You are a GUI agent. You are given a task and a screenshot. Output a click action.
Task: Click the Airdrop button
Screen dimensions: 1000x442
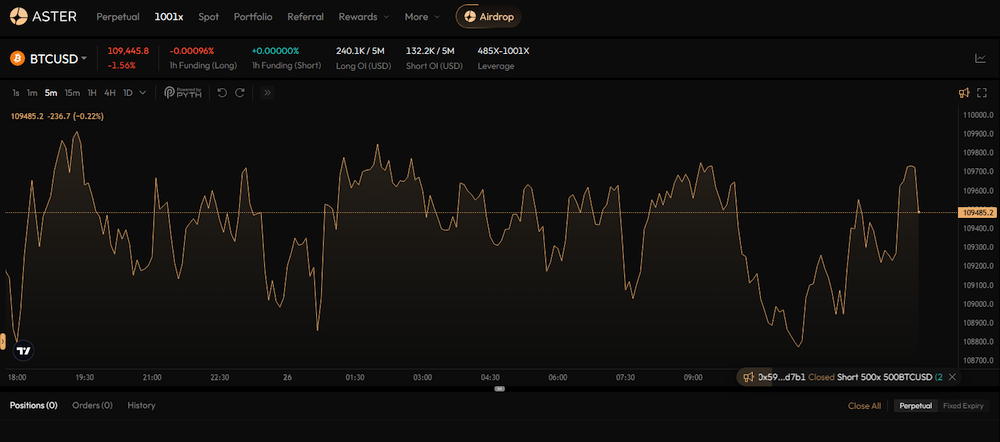[x=487, y=17]
